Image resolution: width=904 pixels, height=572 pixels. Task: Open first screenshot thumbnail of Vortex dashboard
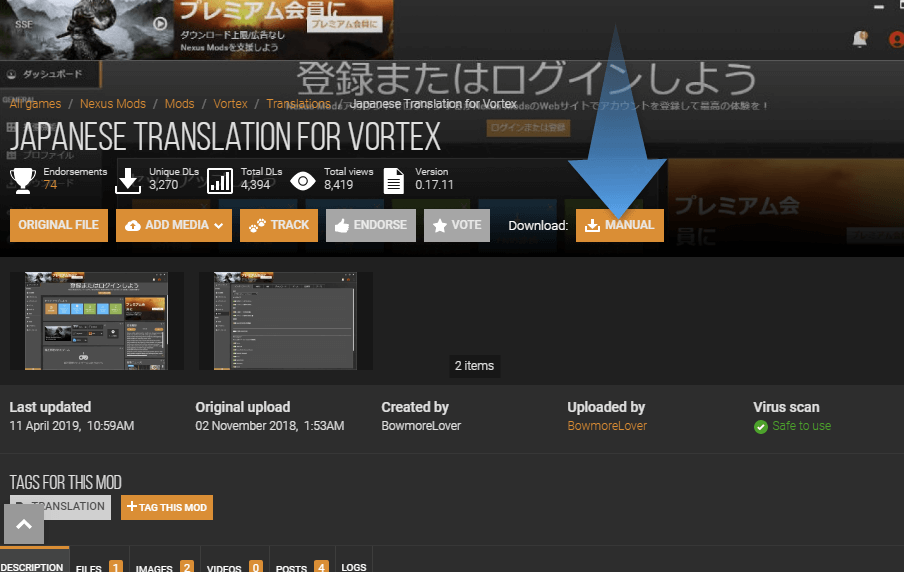tap(96, 321)
